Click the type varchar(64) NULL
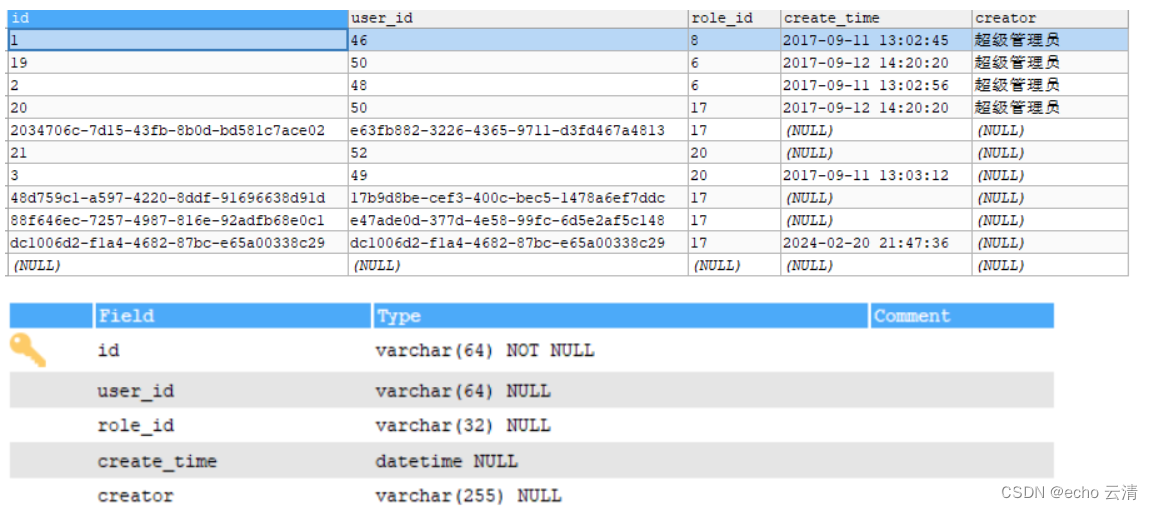The image size is (1153, 510). (463, 390)
